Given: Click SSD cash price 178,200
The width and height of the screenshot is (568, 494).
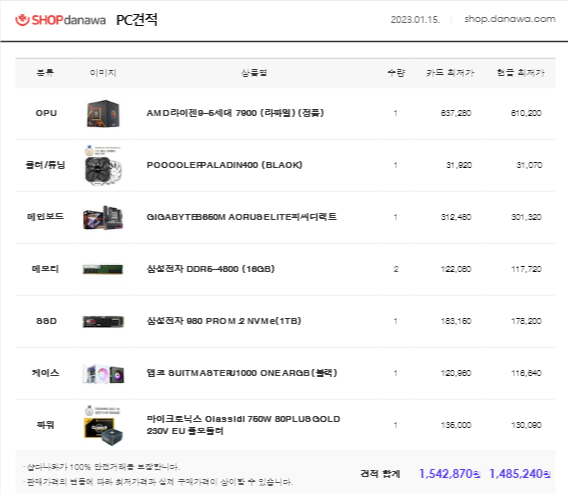Looking at the screenshot, I should click(526, 321).
